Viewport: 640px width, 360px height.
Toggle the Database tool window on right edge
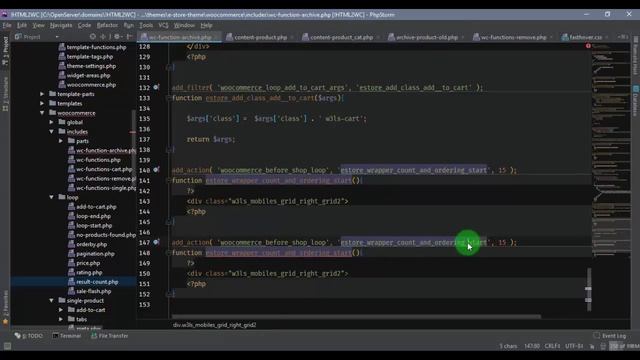636,101
